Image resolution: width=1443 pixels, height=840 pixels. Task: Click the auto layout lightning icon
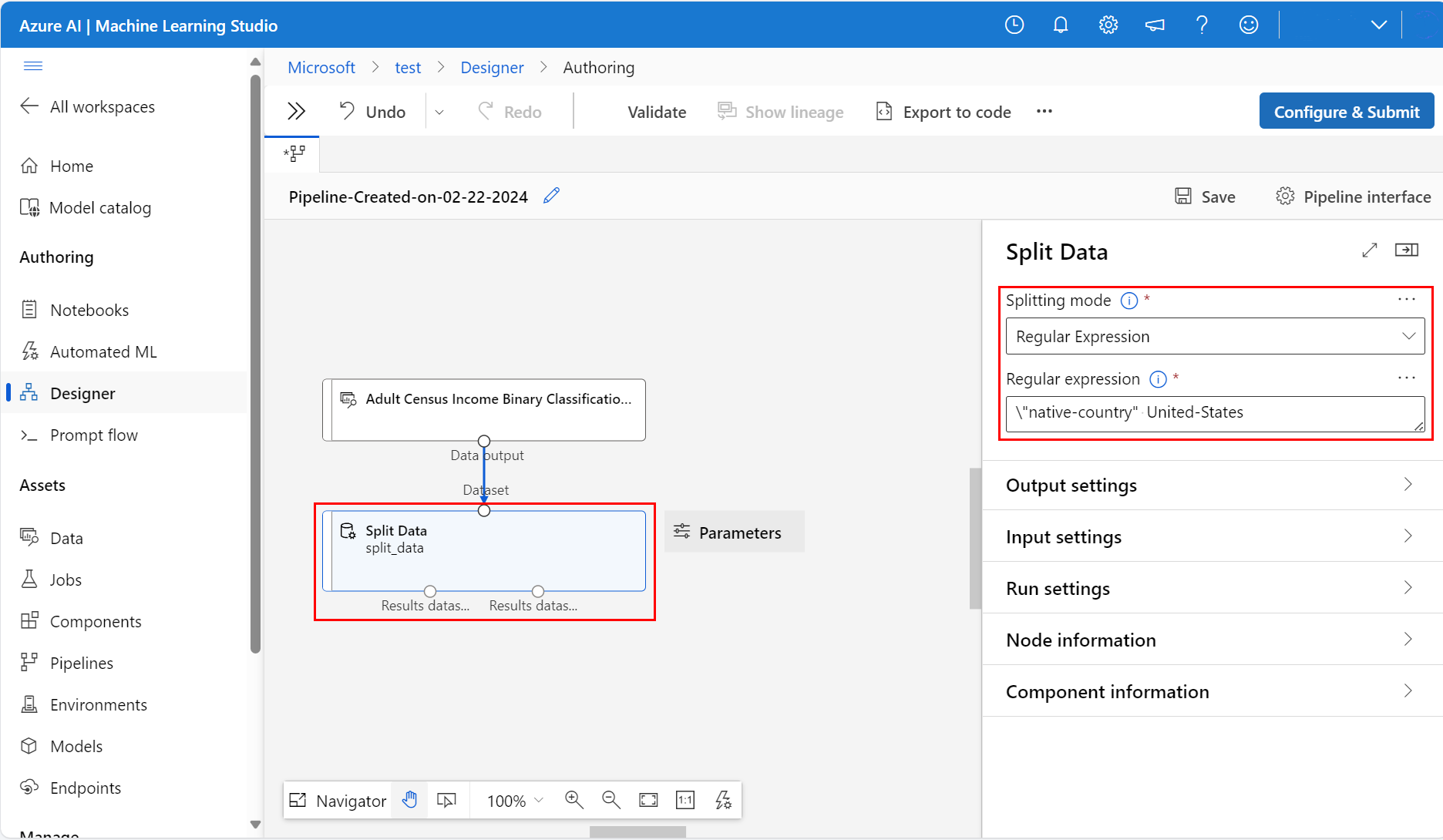click(x=723, y=800)
